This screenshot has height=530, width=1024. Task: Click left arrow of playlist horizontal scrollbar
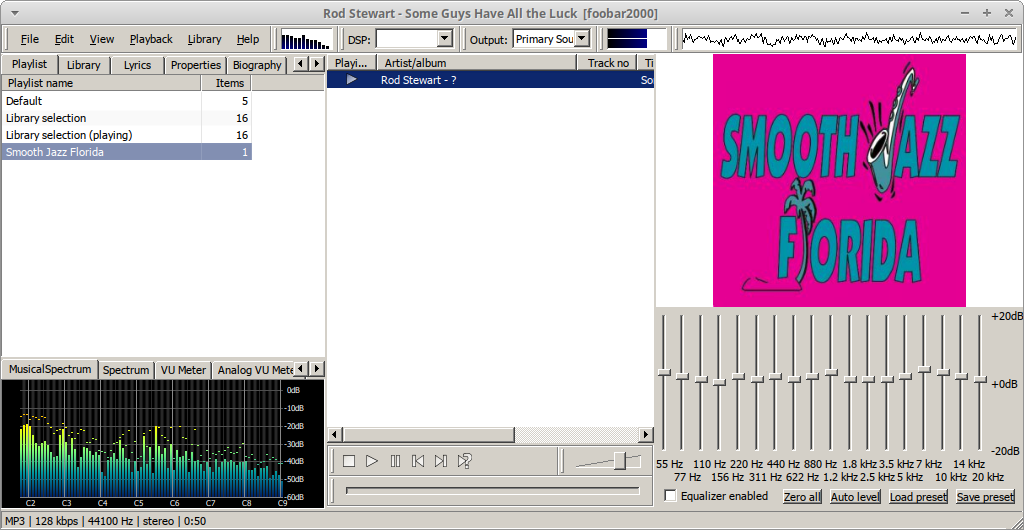click(334, 435)
